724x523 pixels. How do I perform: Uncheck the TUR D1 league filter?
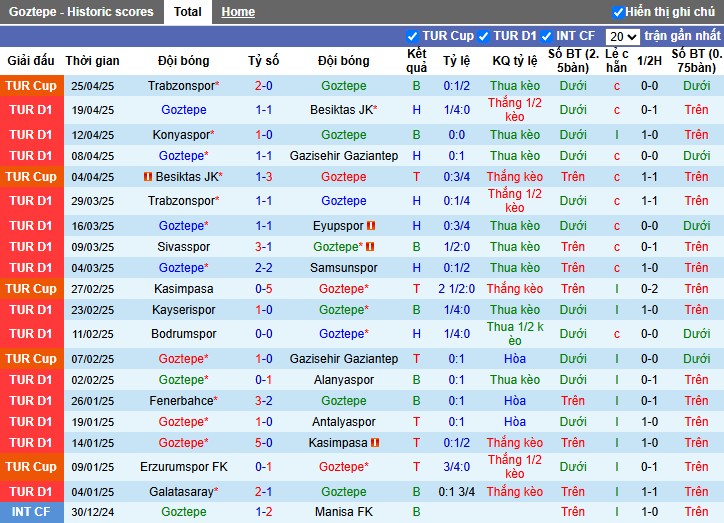coord(484,36)
